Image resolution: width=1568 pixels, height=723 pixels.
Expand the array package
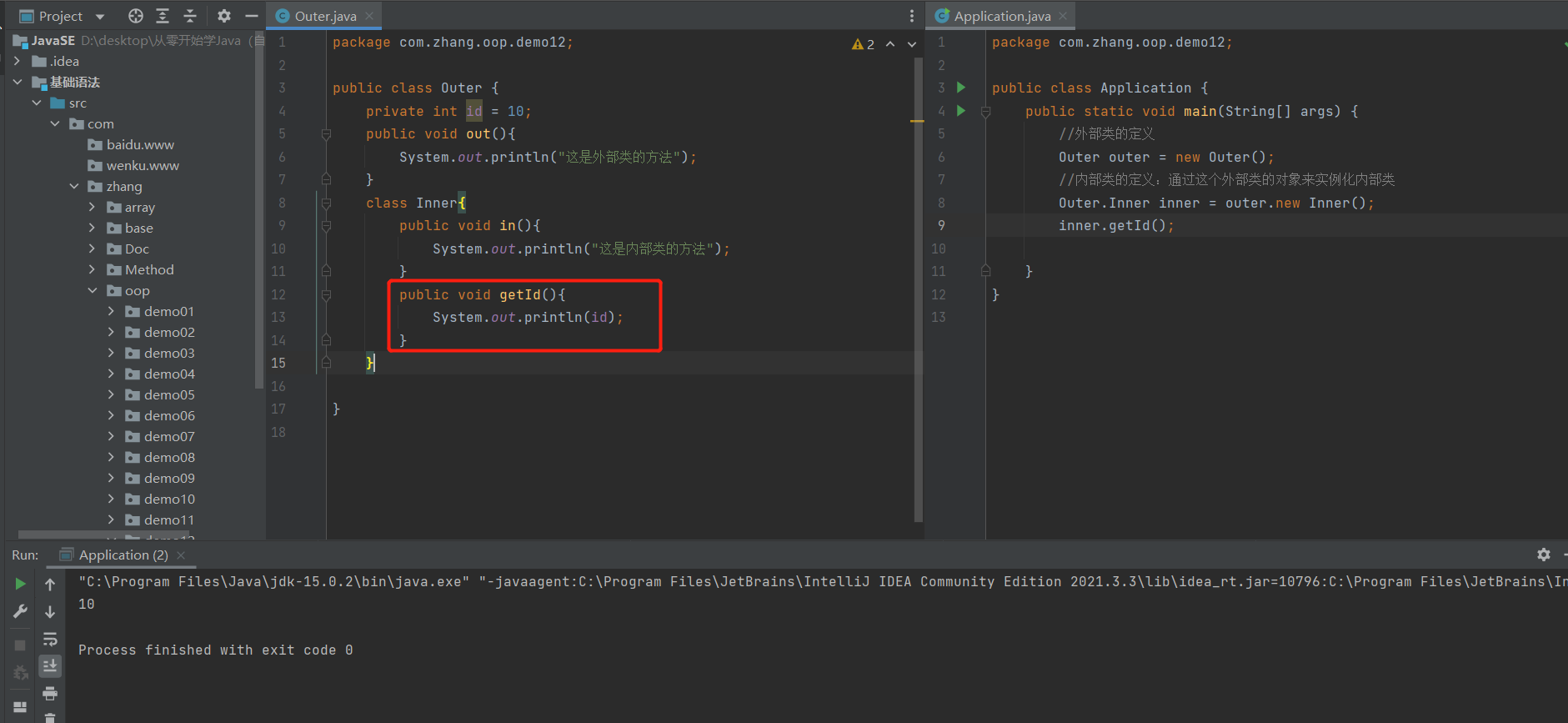tap(93, 207)
